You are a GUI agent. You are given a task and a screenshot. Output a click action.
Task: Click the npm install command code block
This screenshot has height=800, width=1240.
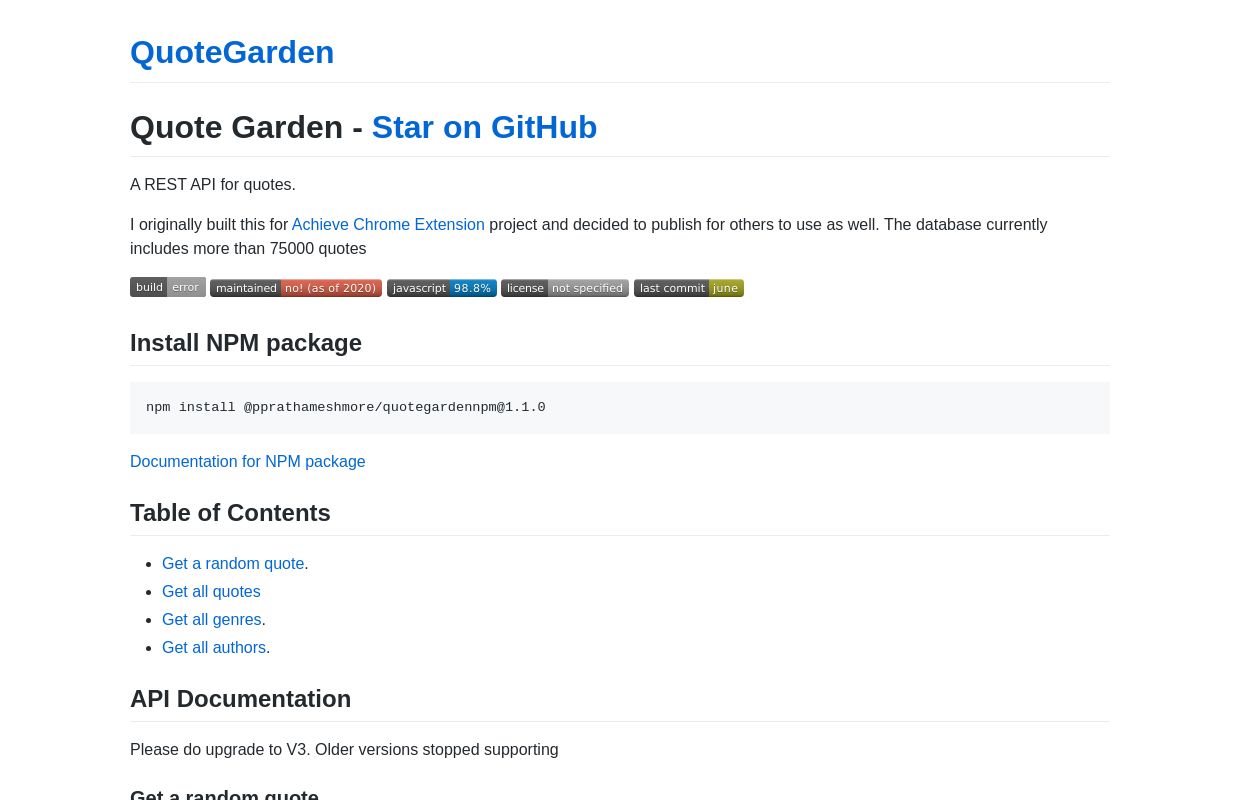coord(620,408)
